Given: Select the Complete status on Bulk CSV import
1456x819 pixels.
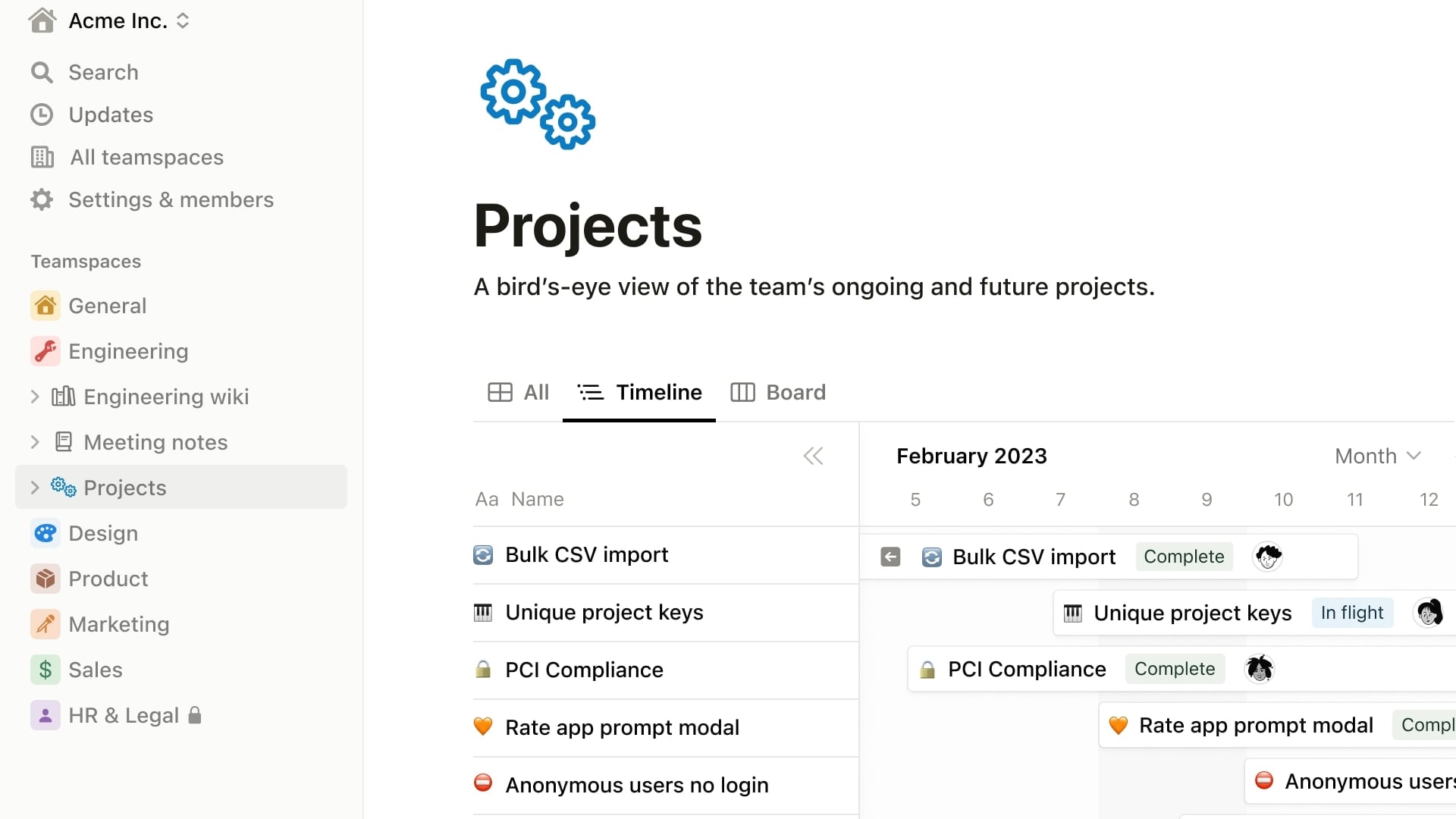Looking at the screenshot, I should 1184,557.
